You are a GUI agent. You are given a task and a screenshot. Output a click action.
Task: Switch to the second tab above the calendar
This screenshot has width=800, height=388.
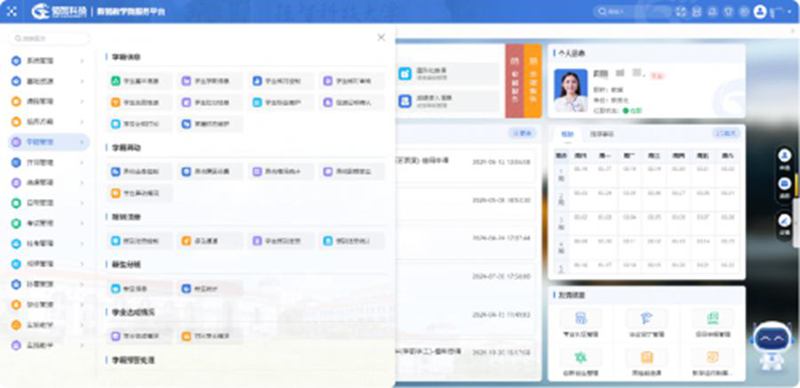(x=602, y=134)
